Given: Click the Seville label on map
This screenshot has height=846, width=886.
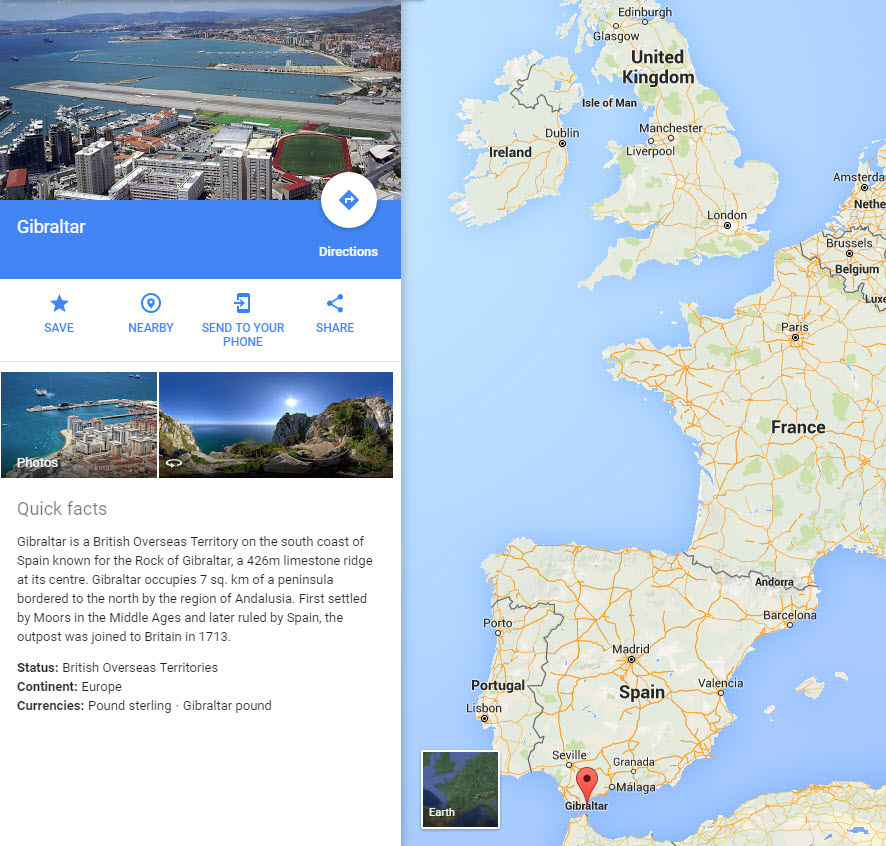Looking at the screenshot, I should [x=572, y=755].
